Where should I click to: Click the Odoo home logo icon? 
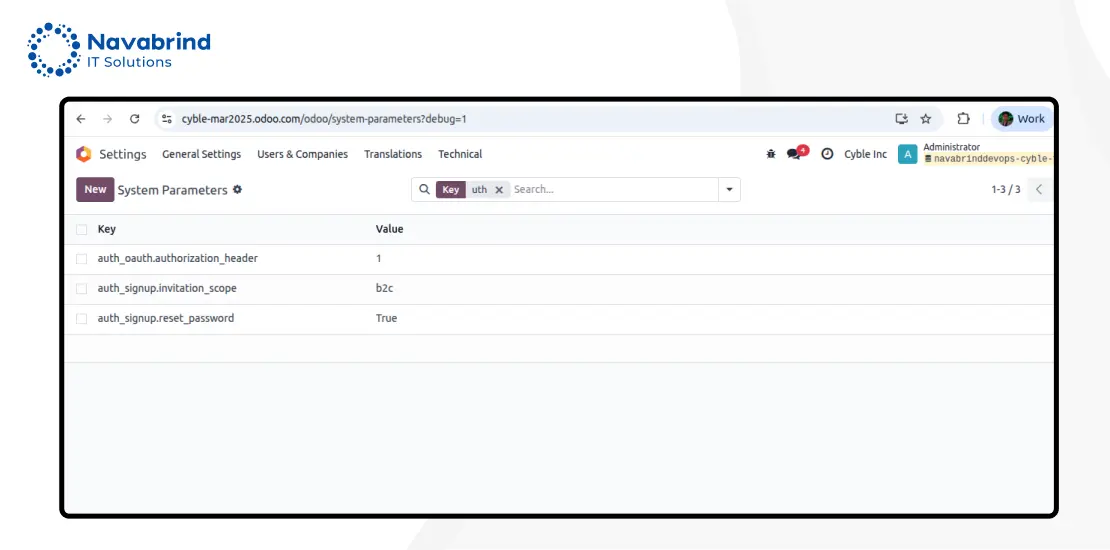point(84,154)
